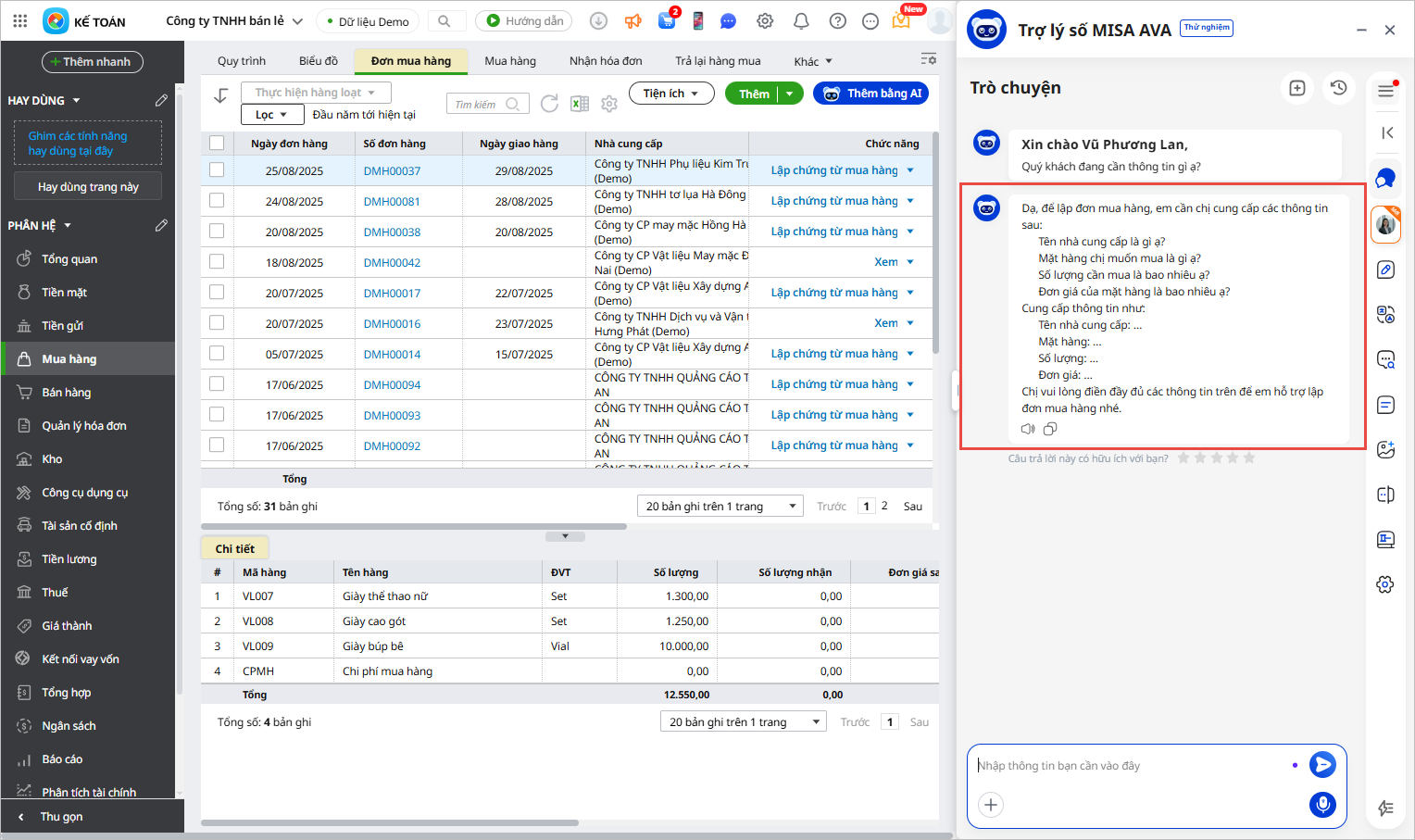1415x840 pixels.
Task: Rate the answer with the fifth star
Action: point(1249,458)
